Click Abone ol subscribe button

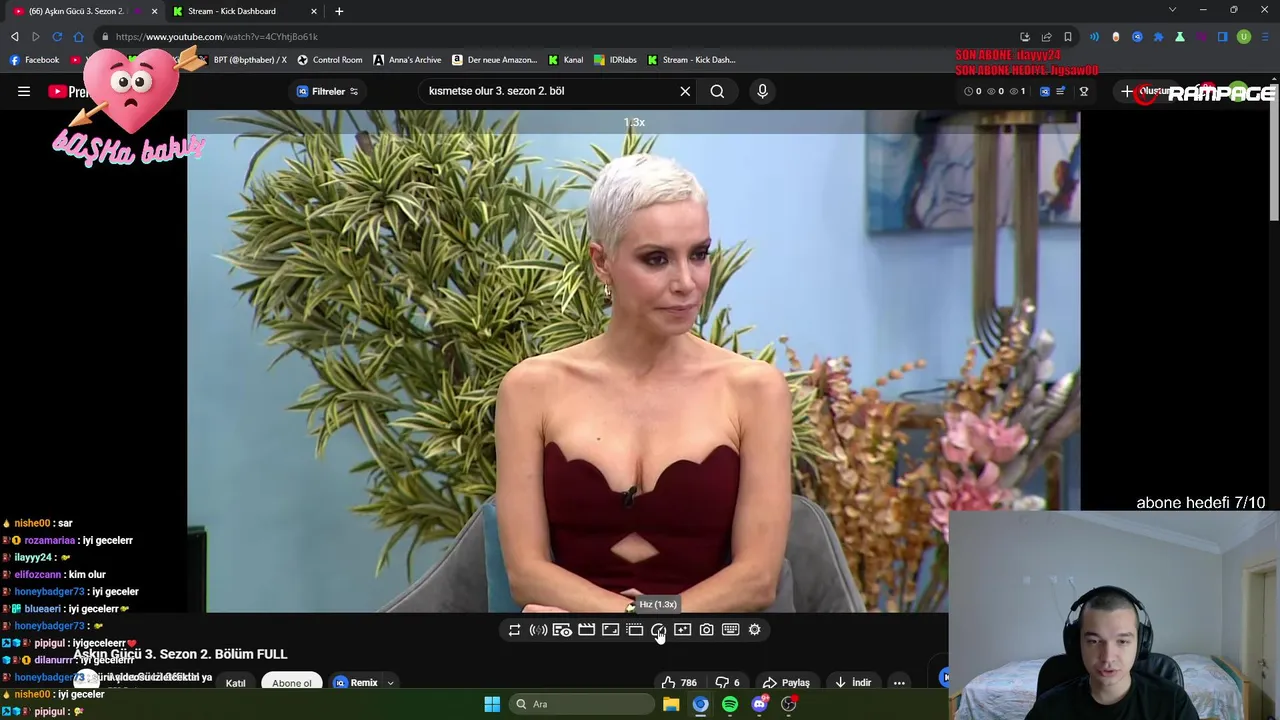[x=292, y=683]
